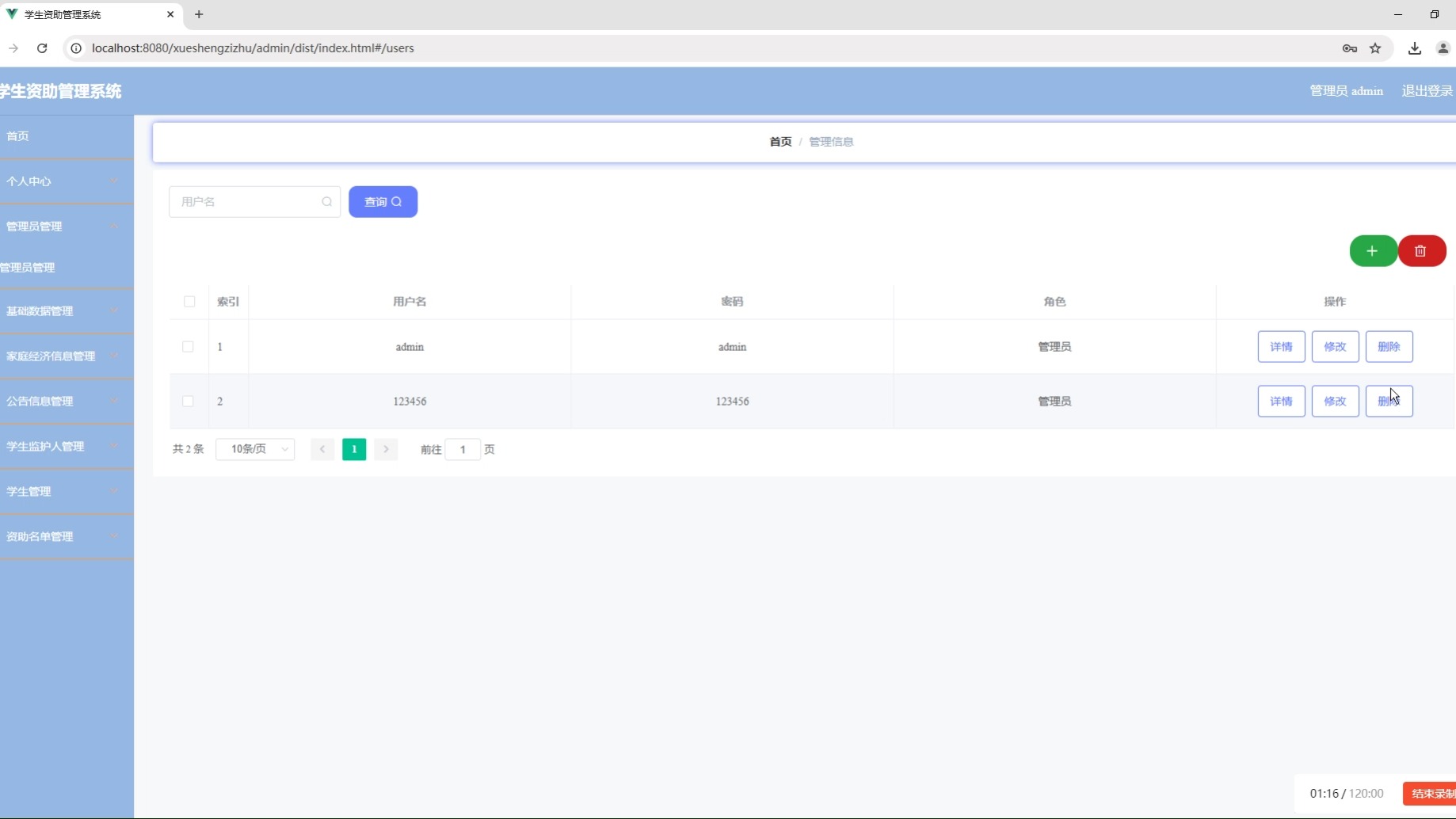Expand 基础数据管理 sidebar menu
This screenshot has height=819, width=1456.
click(67, 311)
